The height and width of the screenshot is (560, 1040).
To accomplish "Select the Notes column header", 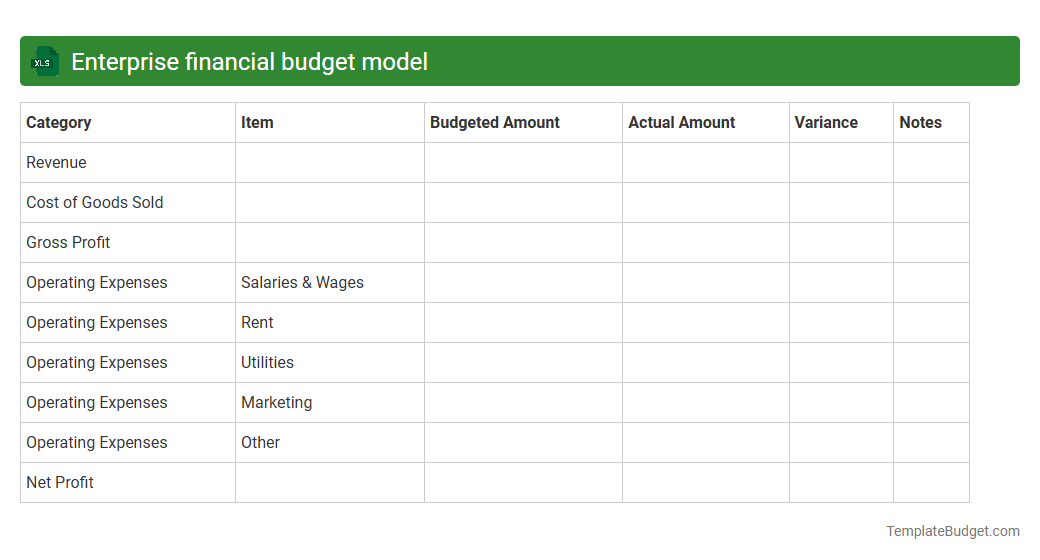I will tap(931, 123).
